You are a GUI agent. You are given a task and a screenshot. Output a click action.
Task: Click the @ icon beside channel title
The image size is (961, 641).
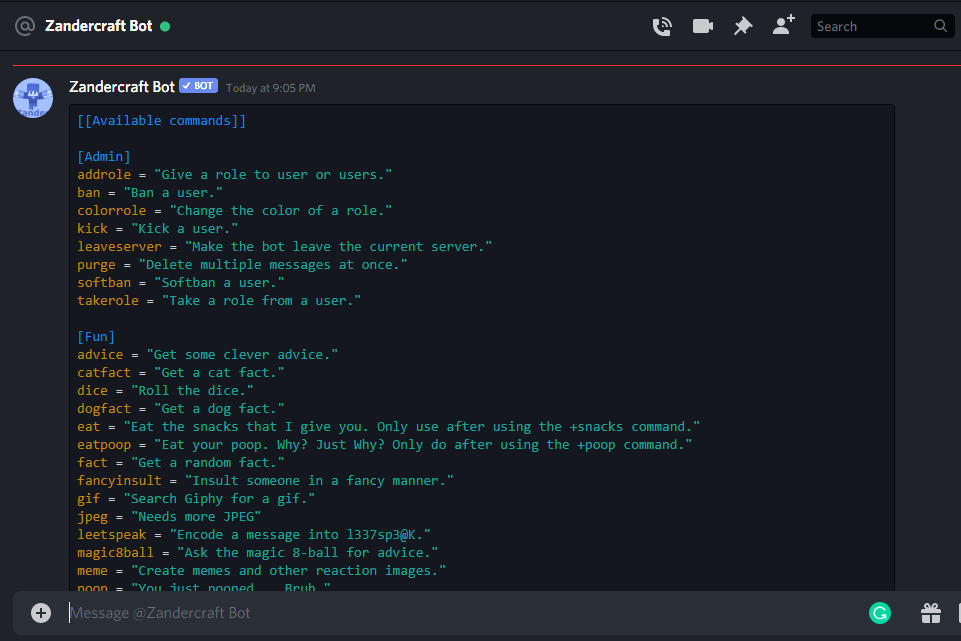point(25,26)
